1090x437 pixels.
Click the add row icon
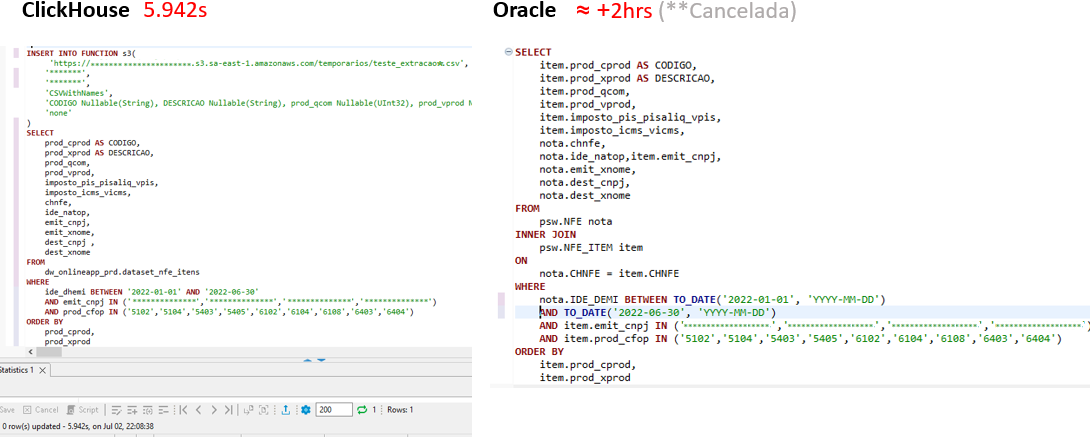coord(131,410)
